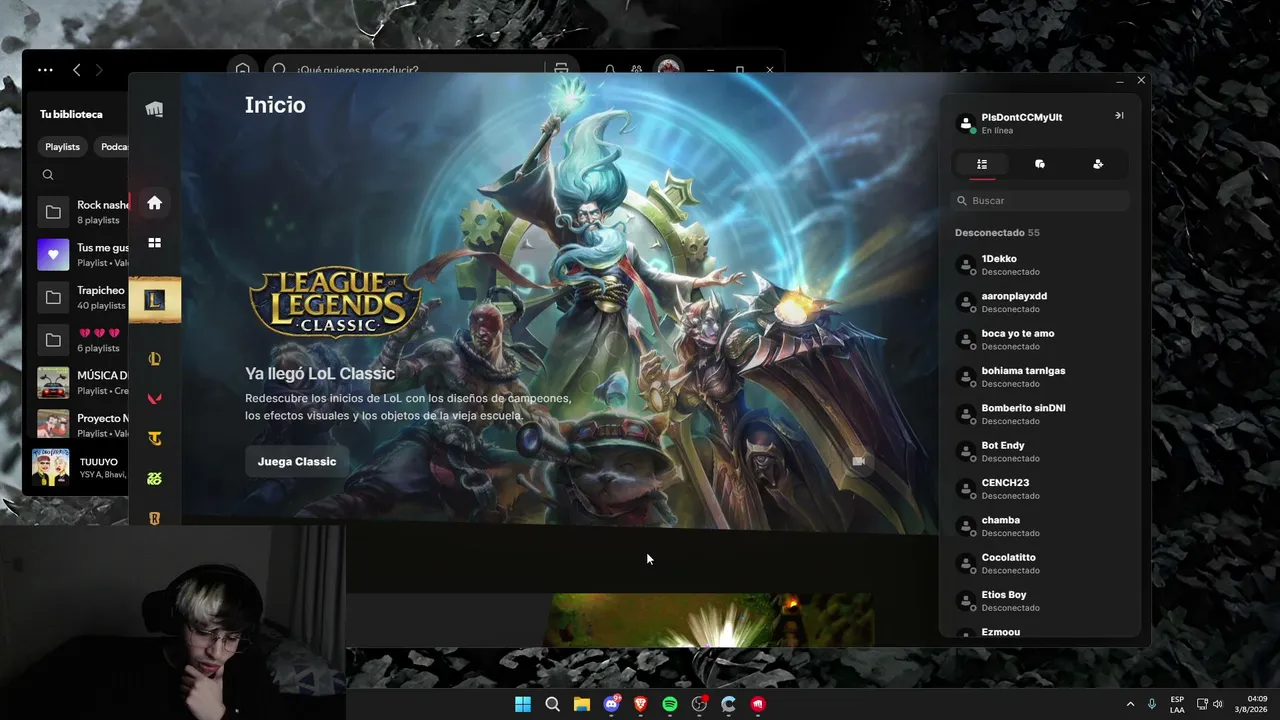This screenshot has height=720, width=1280.
Task: Open Spotify three-dot menu
Action: (x=45, y=70)
